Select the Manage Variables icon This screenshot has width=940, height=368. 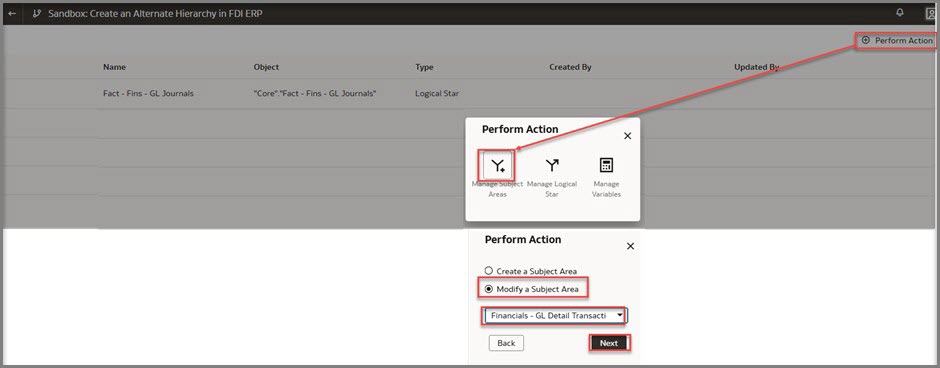[606, 165]
